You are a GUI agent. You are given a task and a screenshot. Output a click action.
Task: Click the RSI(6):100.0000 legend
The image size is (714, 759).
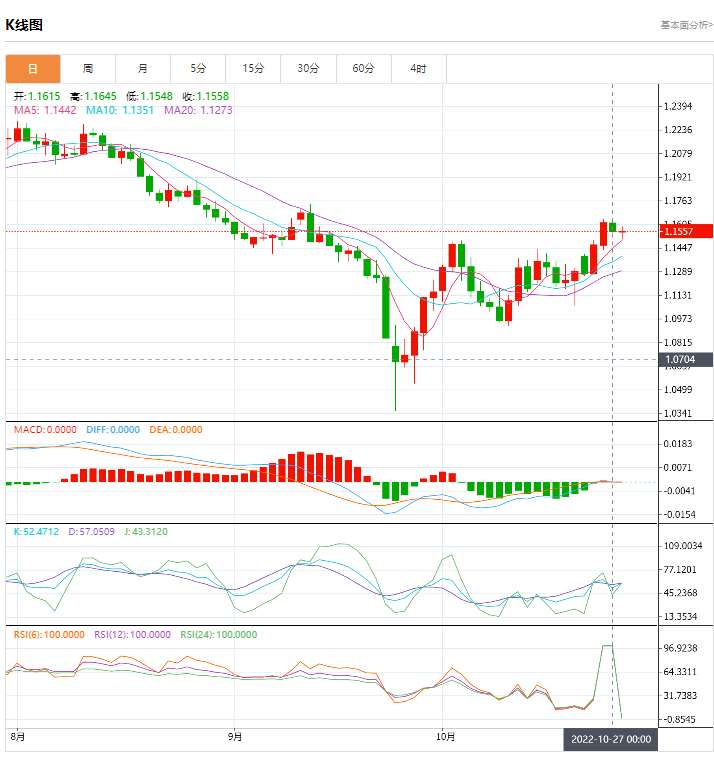pos(49,635)
